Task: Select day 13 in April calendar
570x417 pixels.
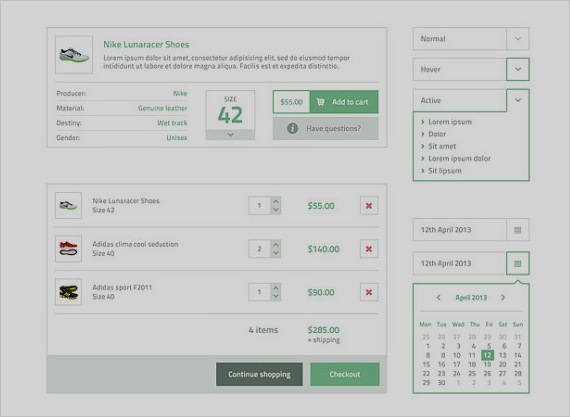Action: pos(502,355)
